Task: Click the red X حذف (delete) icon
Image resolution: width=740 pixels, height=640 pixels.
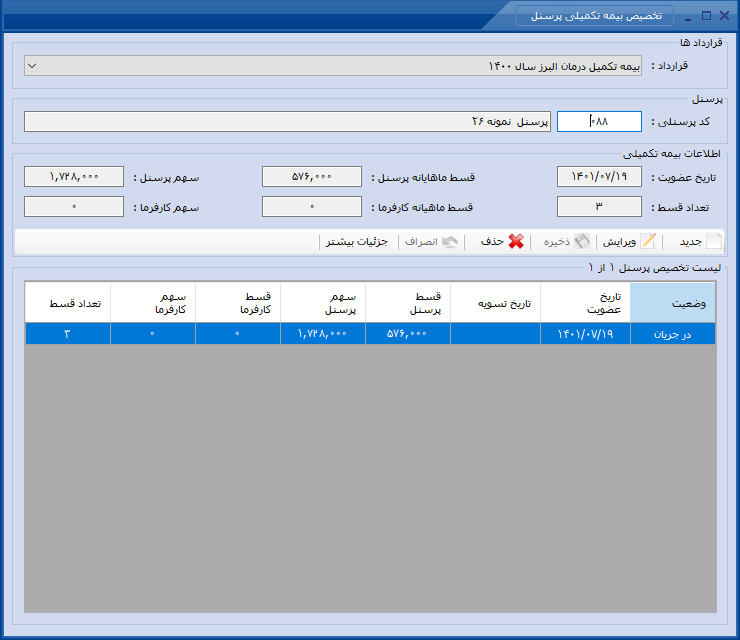Action: coord(516,241)
